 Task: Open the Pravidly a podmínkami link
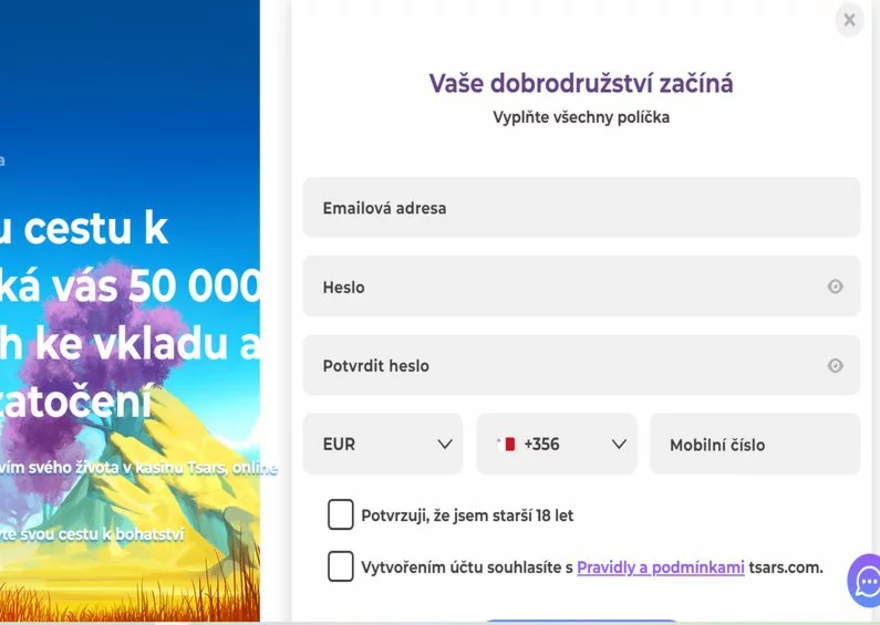(x=660, y=568)
